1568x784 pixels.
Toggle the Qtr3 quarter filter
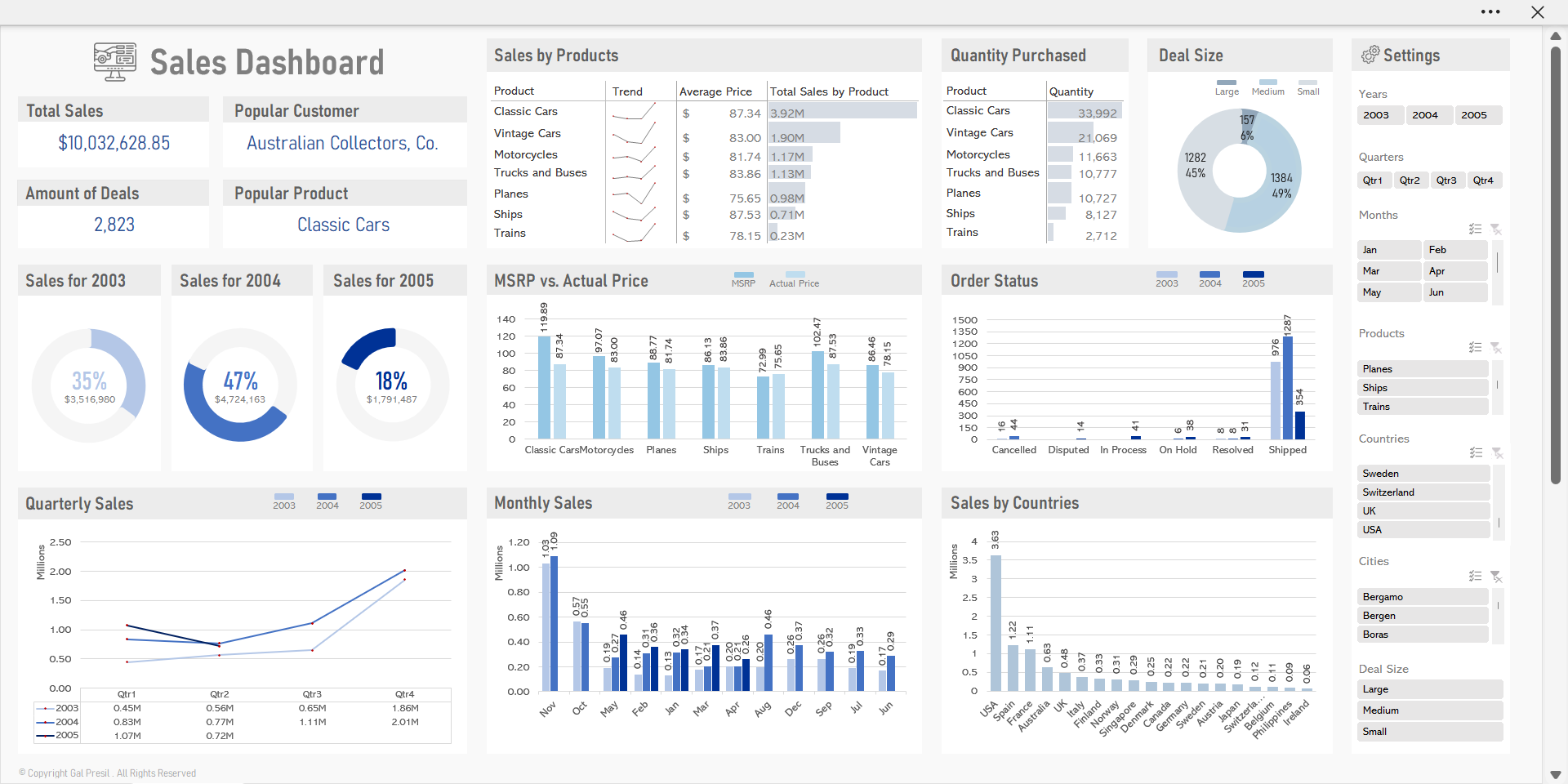pos(1446,180)
